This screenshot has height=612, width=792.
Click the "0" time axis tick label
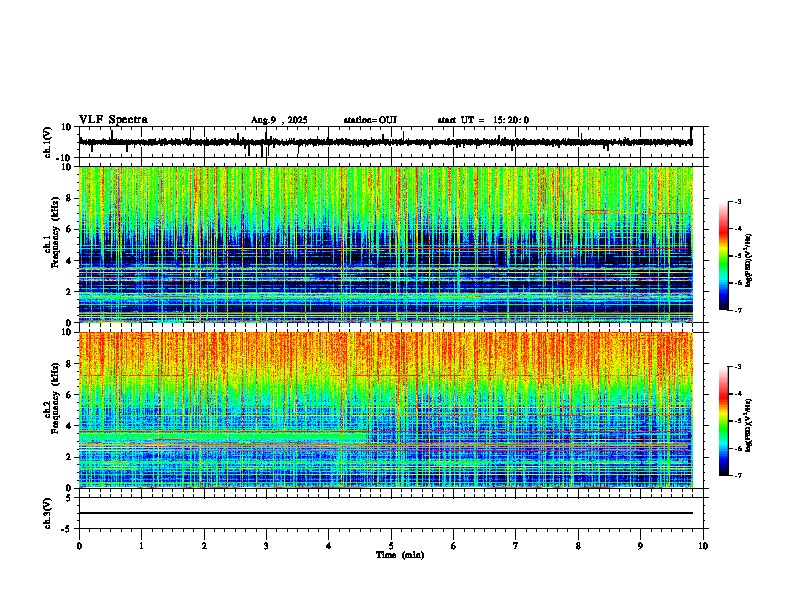tap(79, 546)
